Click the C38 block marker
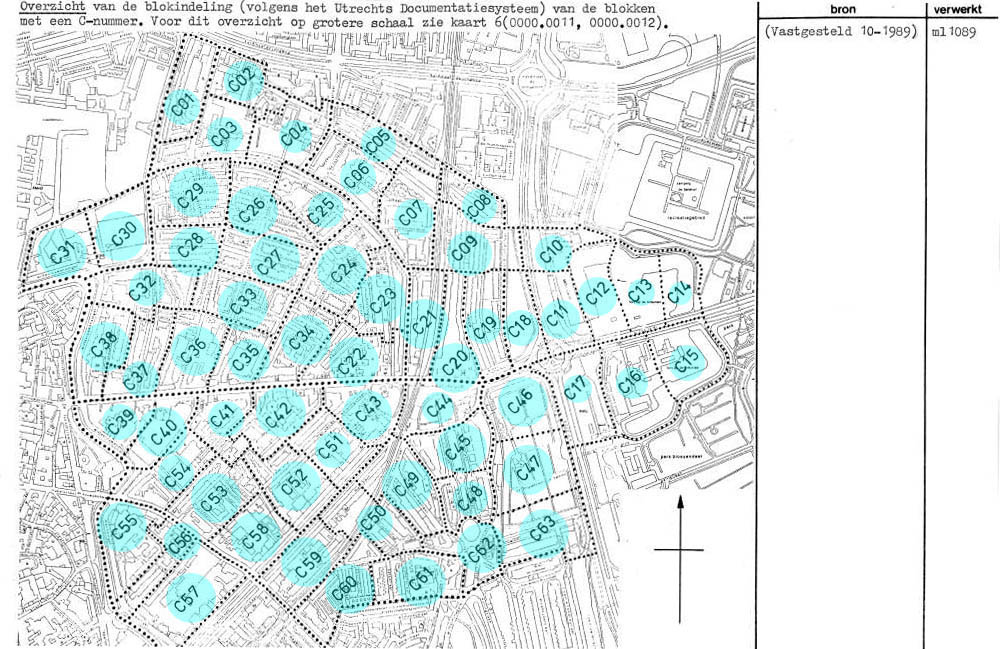Image resolution: width=1000 pixels, height=649 pixels. [x=104, y=347]
